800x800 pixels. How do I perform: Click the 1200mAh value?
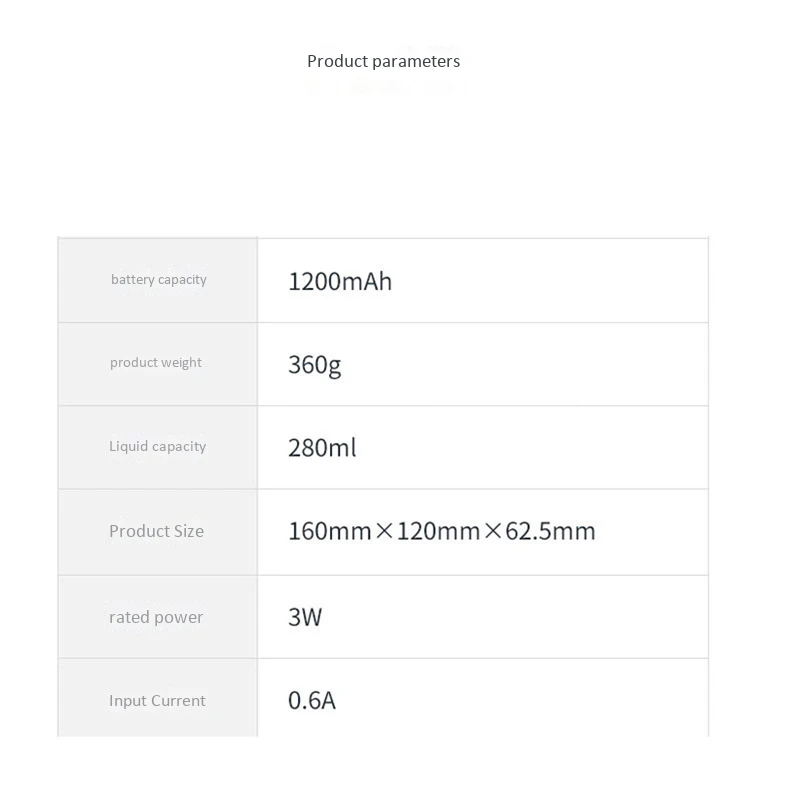[x=340, y=282]
